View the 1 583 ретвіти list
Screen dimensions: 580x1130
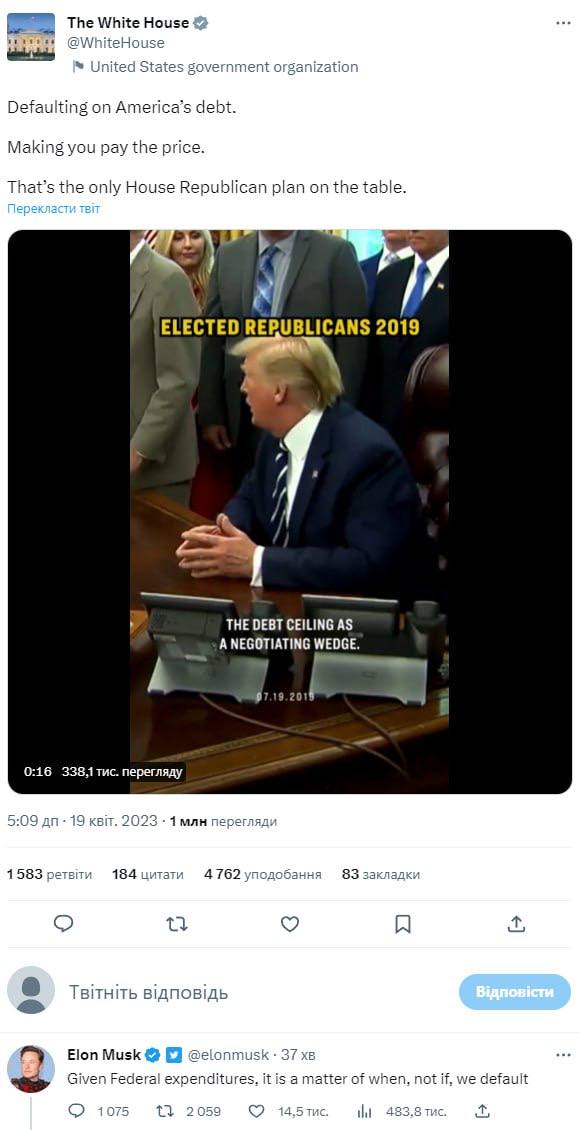pos(50,874)
